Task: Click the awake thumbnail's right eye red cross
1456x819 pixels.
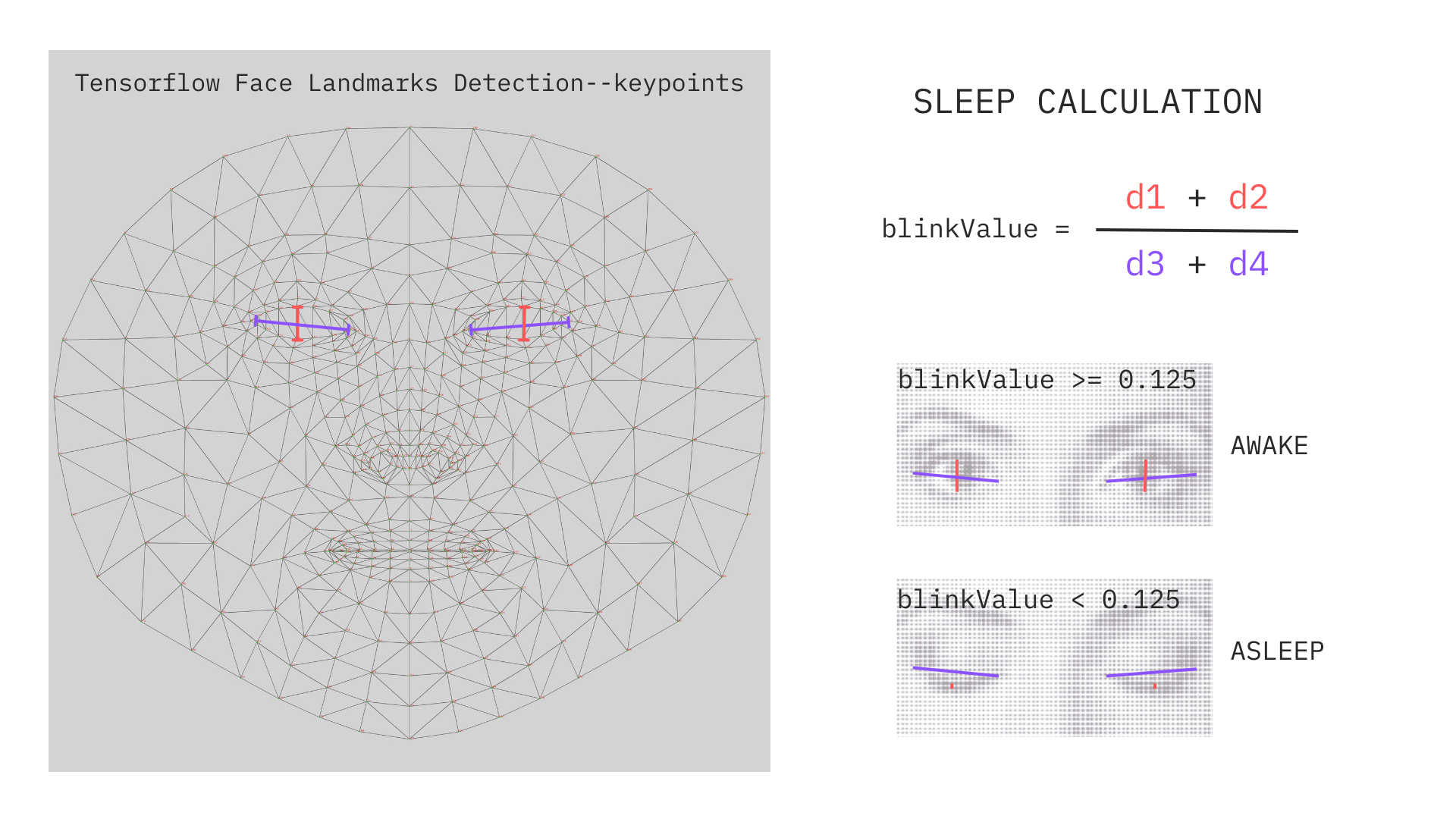Action: click(1145, 475)
